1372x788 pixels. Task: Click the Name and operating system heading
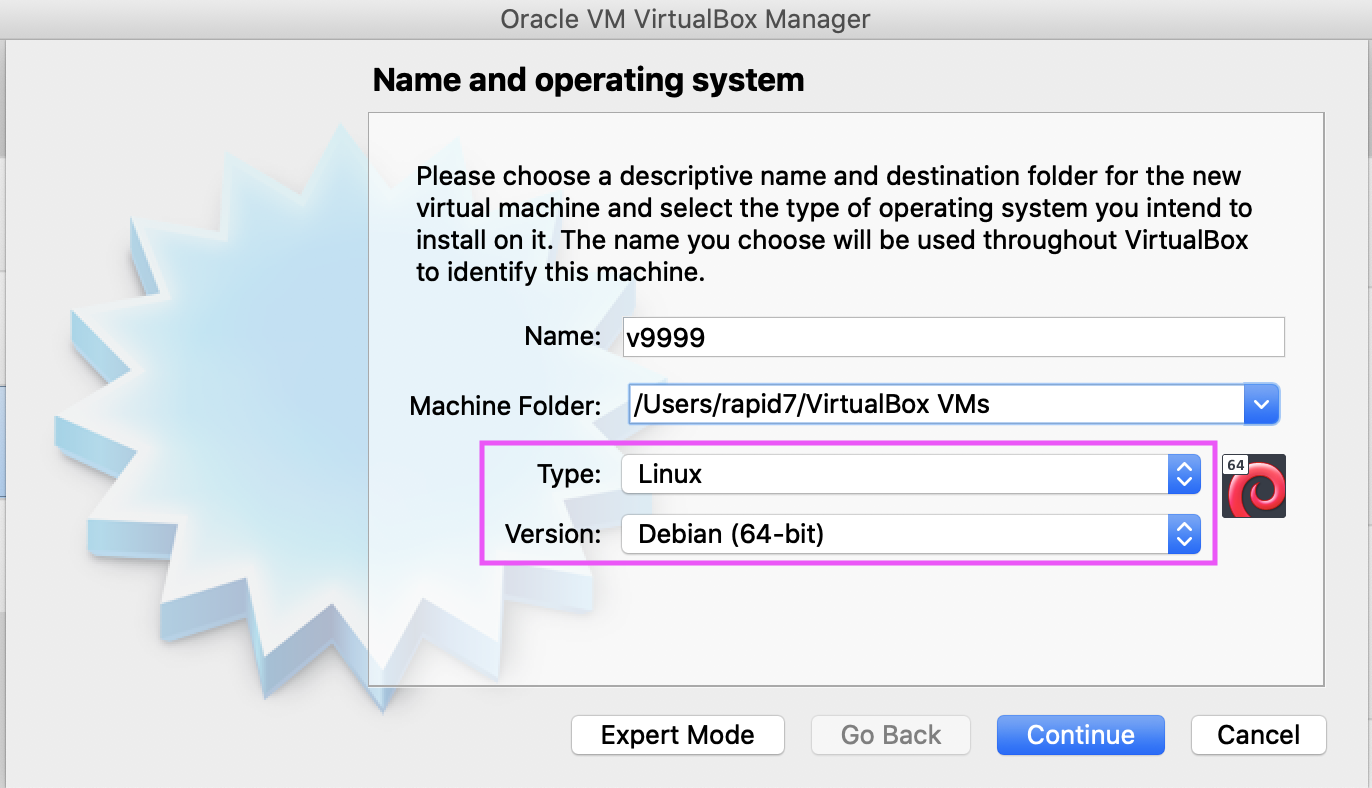click(588, 80)
